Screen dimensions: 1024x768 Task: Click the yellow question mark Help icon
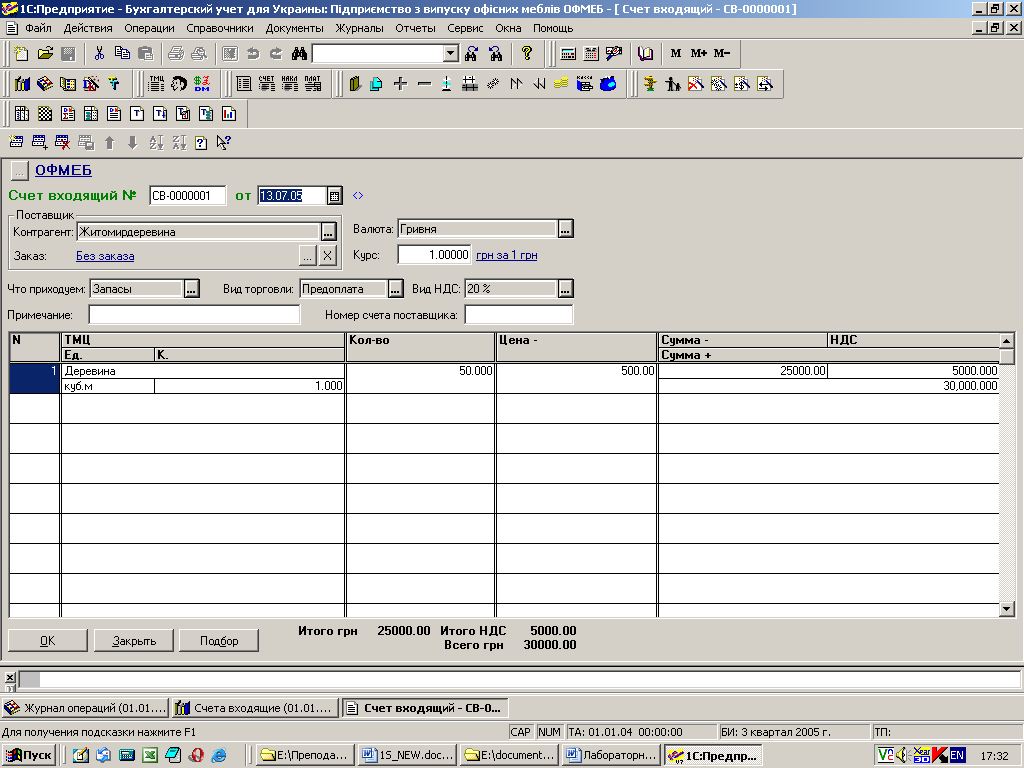pyautogui.click(x=526, y=54)
